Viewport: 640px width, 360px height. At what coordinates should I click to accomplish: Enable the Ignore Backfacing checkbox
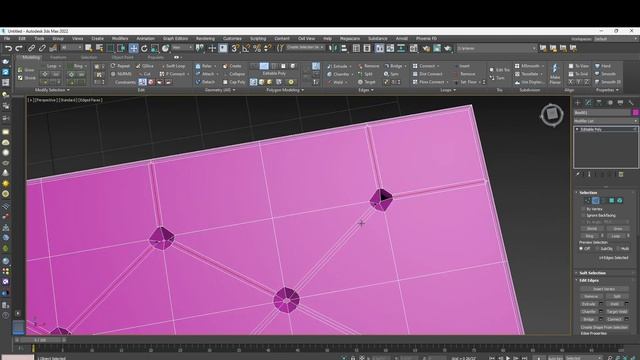583,215
